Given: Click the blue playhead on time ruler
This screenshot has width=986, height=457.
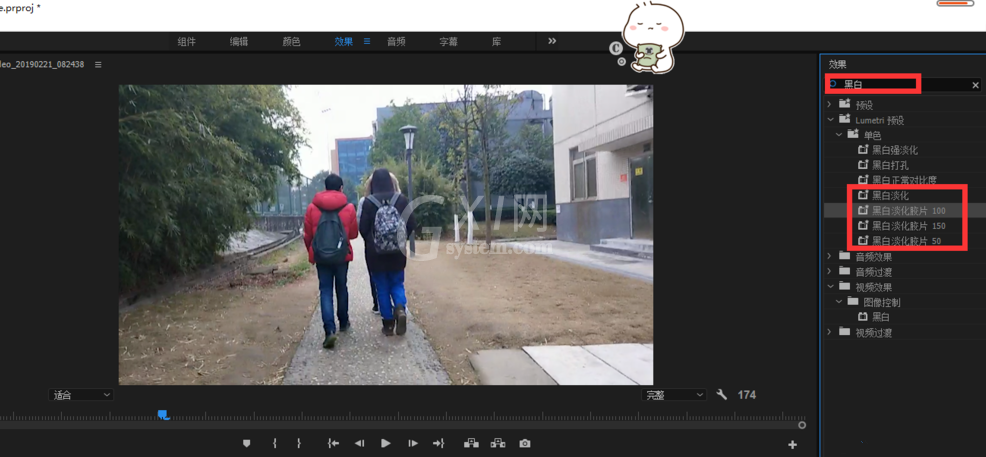Looking at the screenshot, I should coord(163,414).
